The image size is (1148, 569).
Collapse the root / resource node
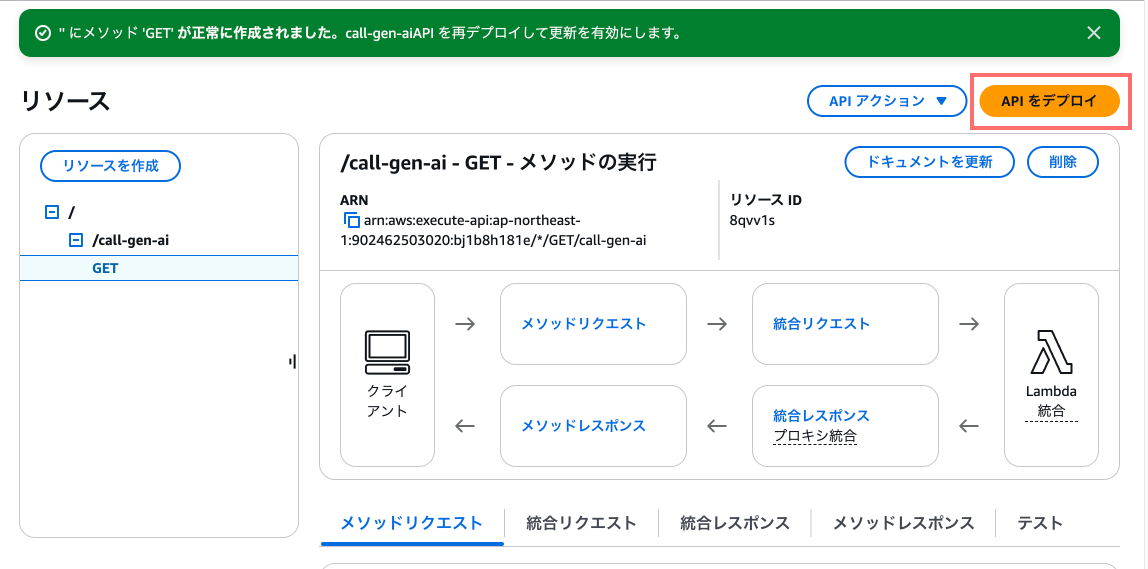(x=51, y=212)
